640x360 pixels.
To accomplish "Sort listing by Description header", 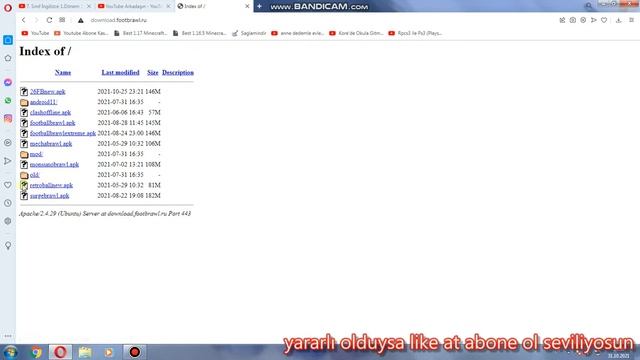I will (x=178, y=73).
